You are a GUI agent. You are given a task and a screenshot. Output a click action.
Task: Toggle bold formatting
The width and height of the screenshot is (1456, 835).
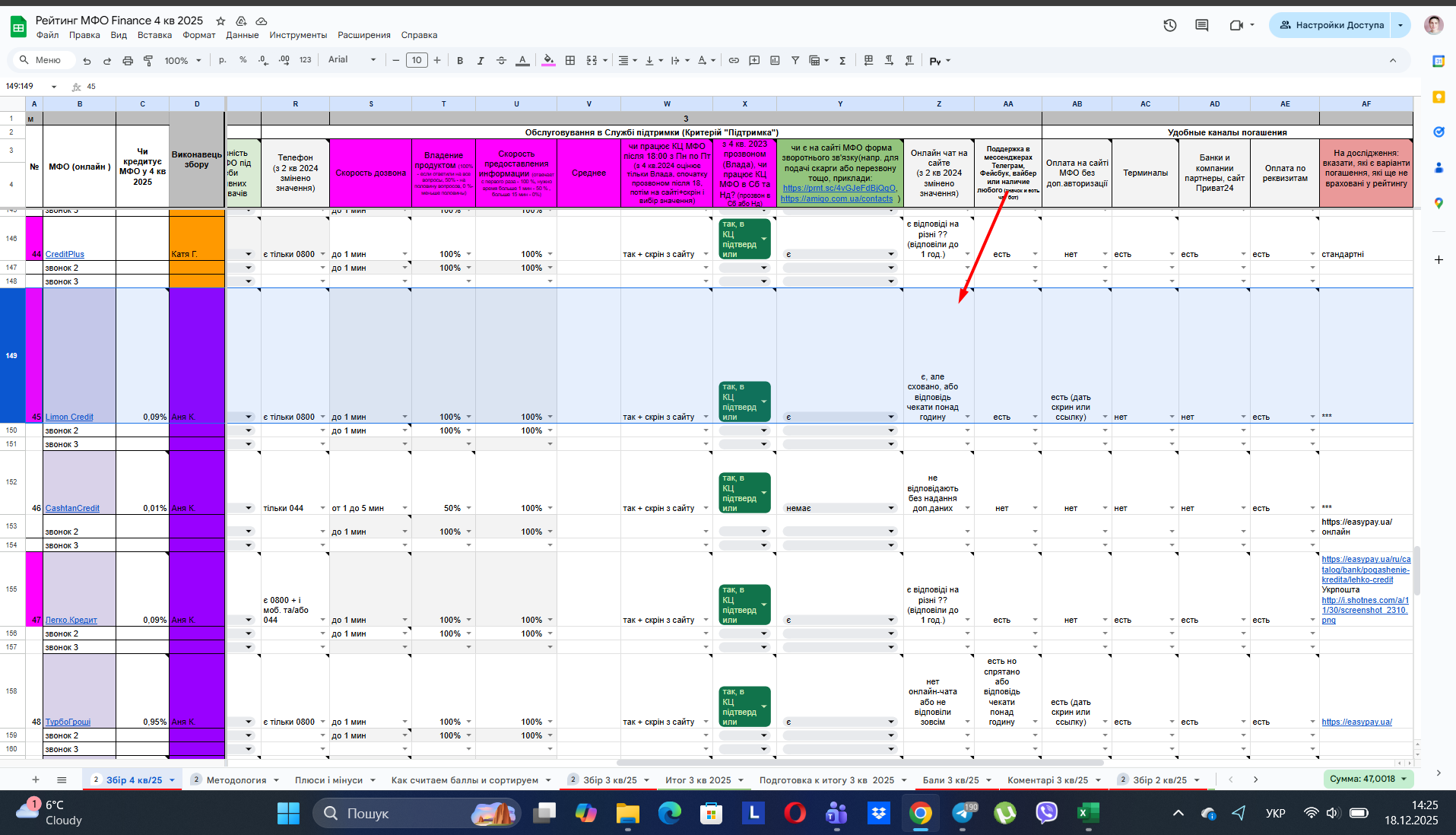click(459, 61)
